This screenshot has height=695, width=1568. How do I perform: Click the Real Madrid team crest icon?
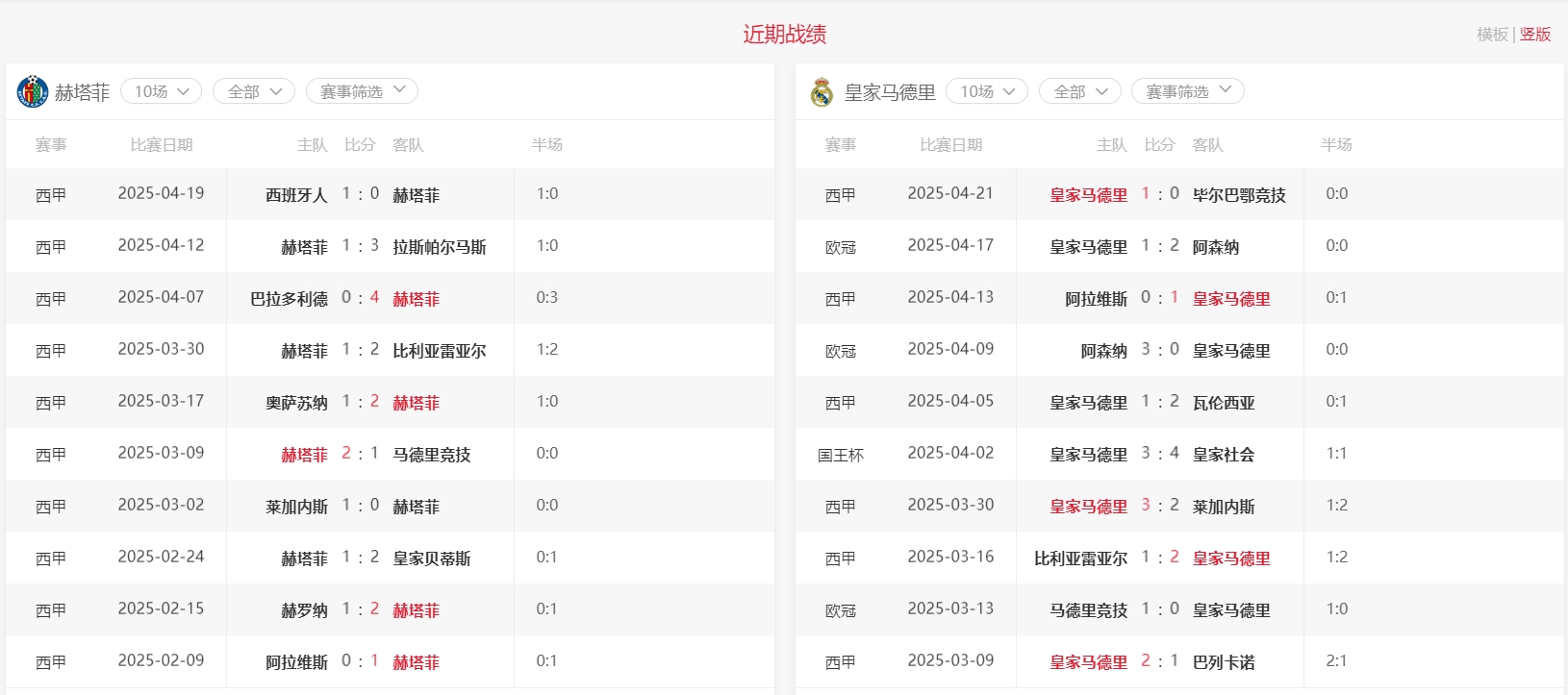pos(822,91)
